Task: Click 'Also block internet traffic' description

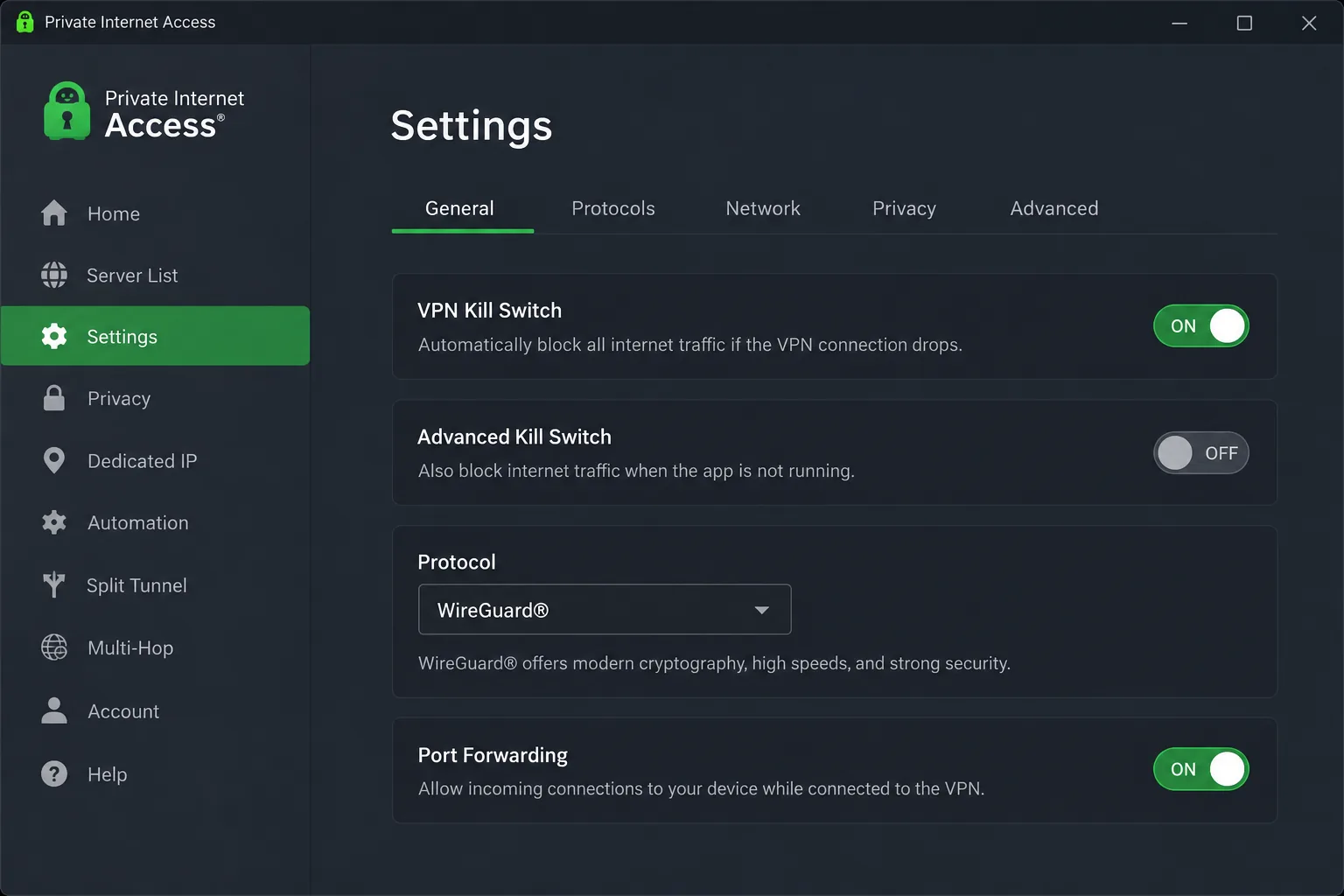Action: [636, 471]
